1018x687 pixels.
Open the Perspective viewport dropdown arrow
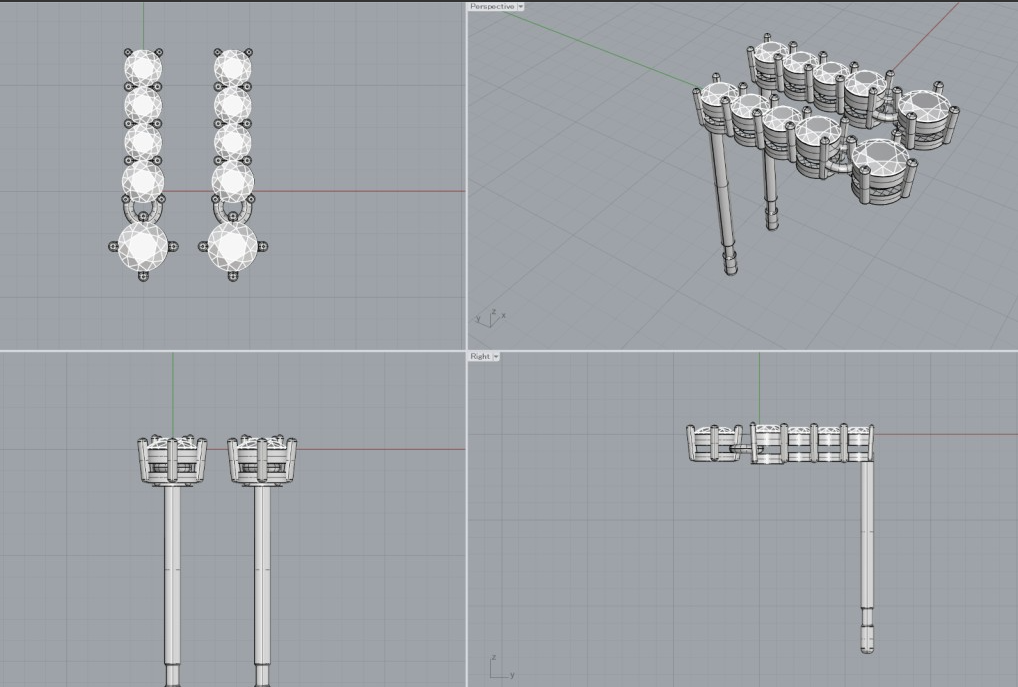pos(521,6)
